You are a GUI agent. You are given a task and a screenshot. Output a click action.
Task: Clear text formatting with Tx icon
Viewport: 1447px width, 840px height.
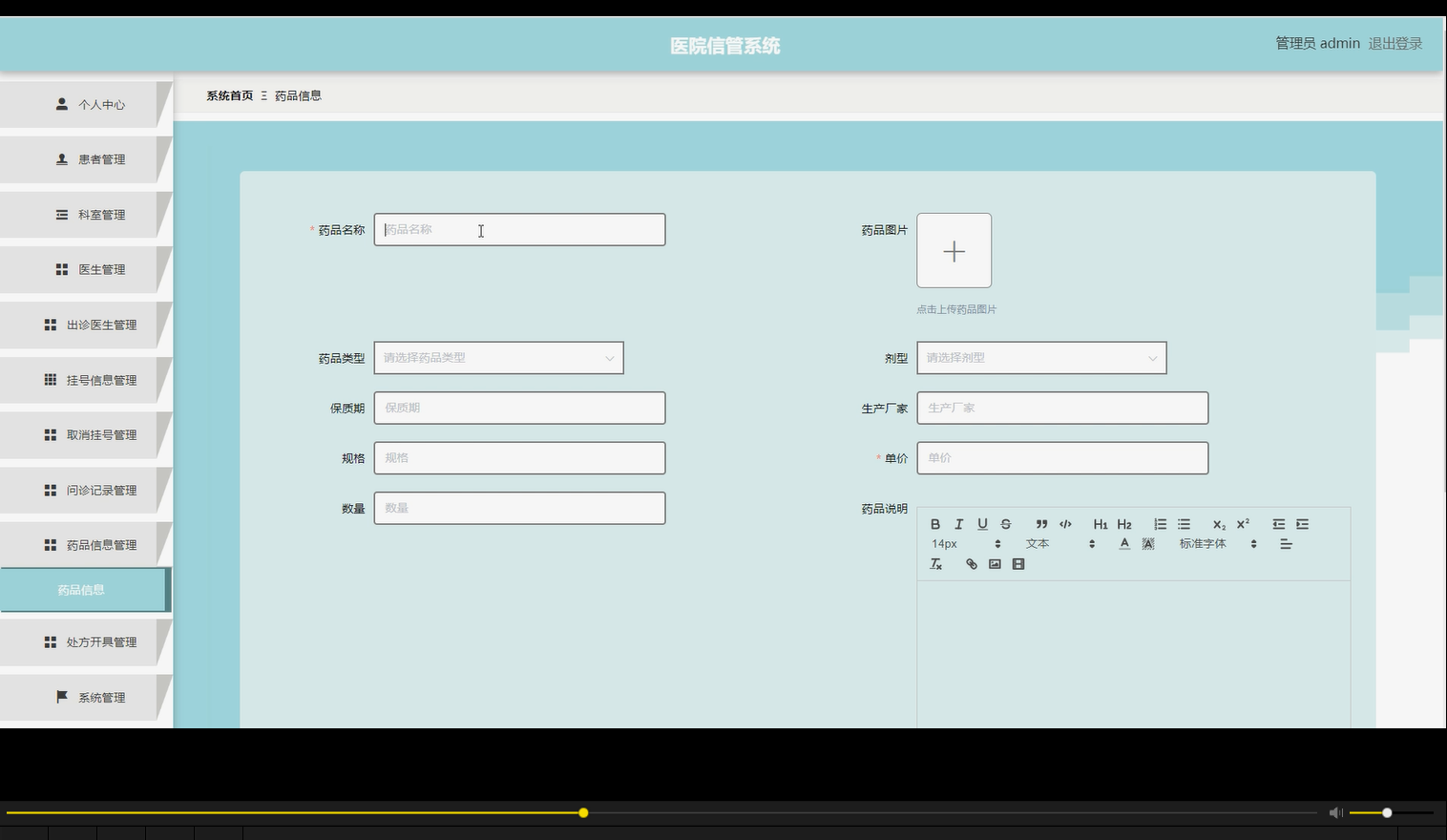coord(935,564)
